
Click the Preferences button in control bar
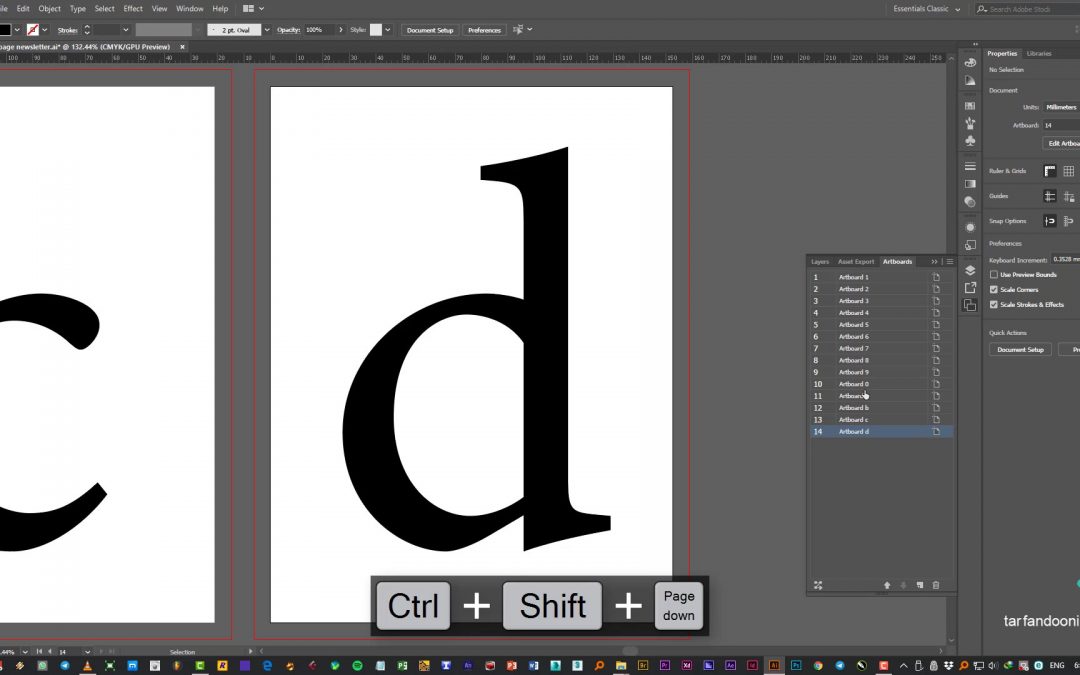(484, 30)
